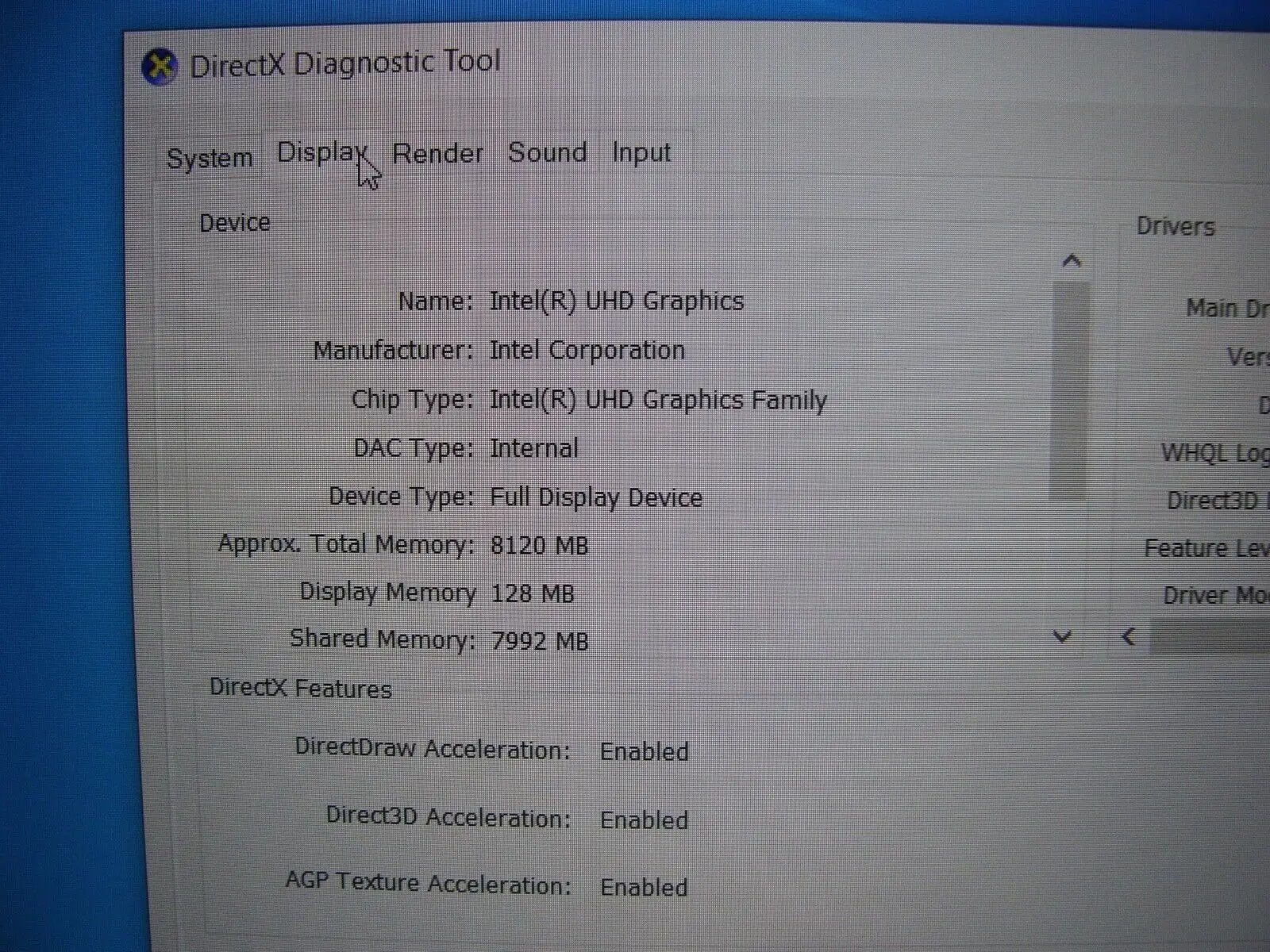Viewport: 1270px width, 952px height.
Task: Select the Intel(R) UHD Graphics Family text
Action: point(658,400)
